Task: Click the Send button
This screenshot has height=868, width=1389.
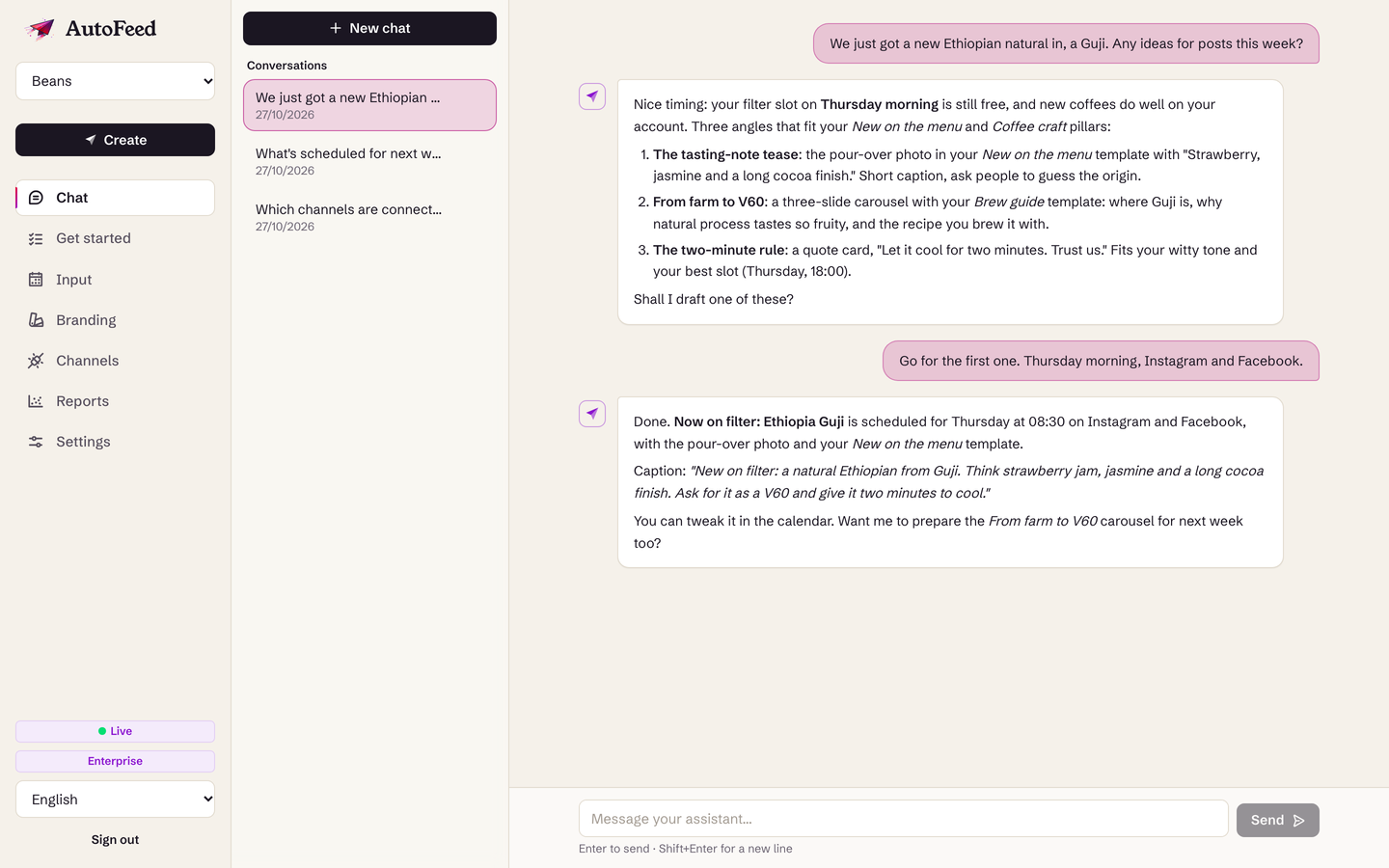Action: click(x=1277, y=820)
